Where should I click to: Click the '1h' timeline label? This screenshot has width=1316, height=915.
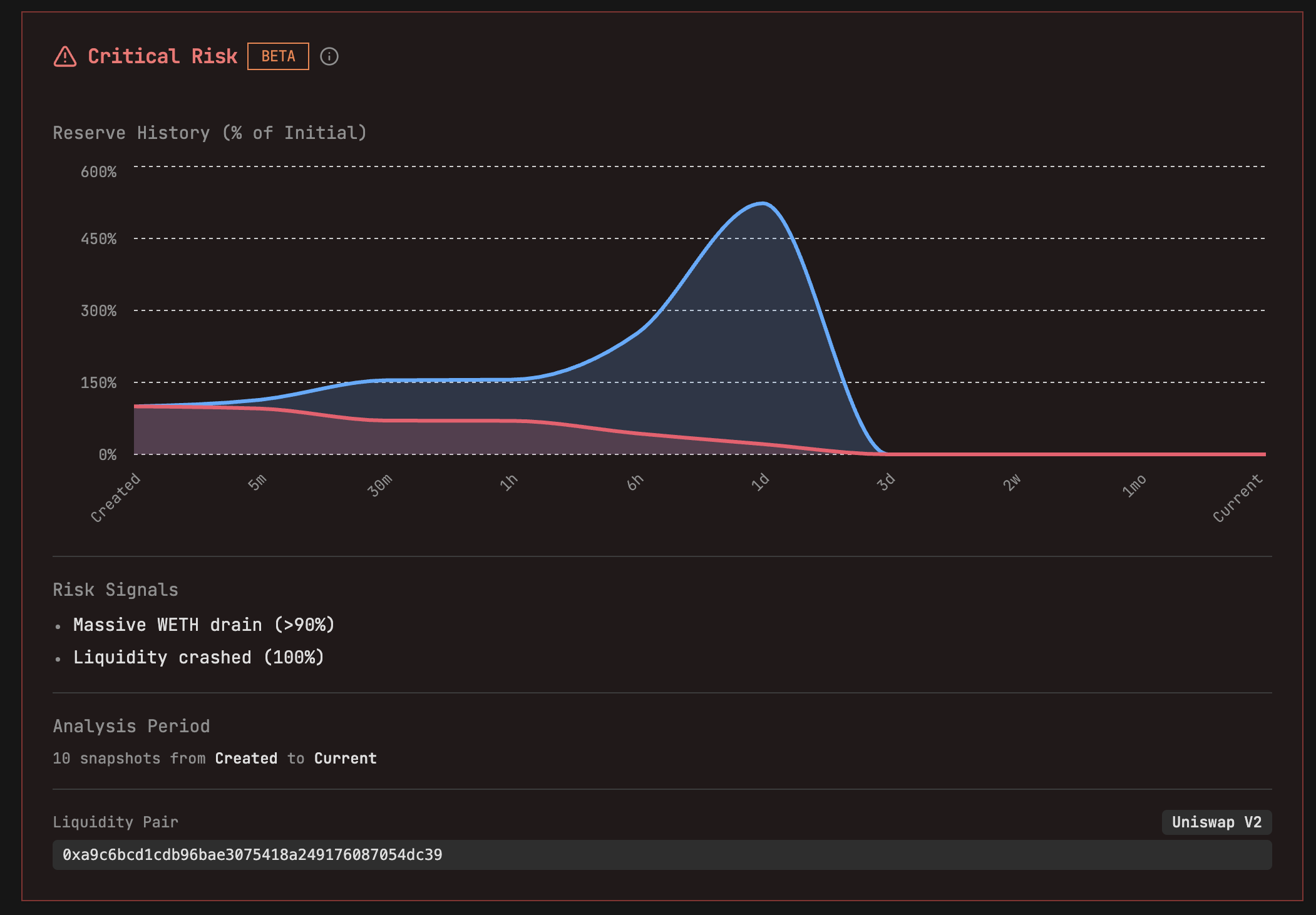pos(508,483)
